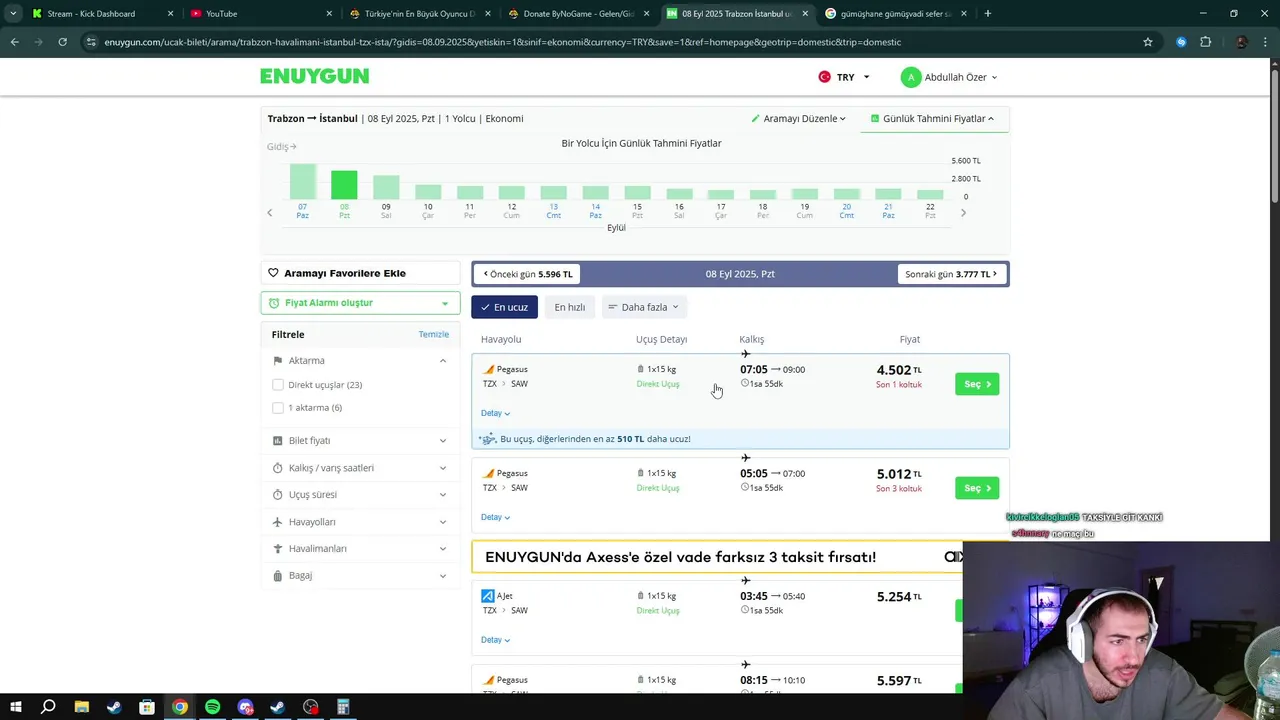Click the browser address bar URL

tap(503, 42)
